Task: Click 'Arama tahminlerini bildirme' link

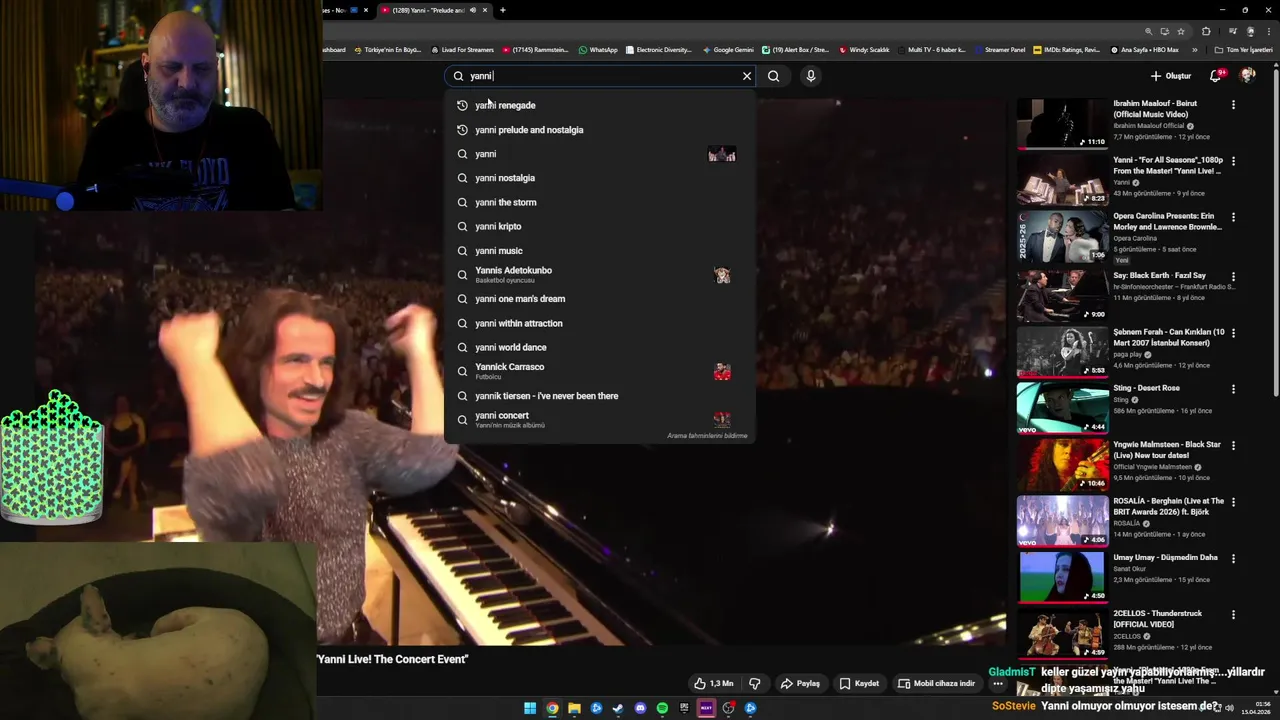Action: tap(707, 436)
